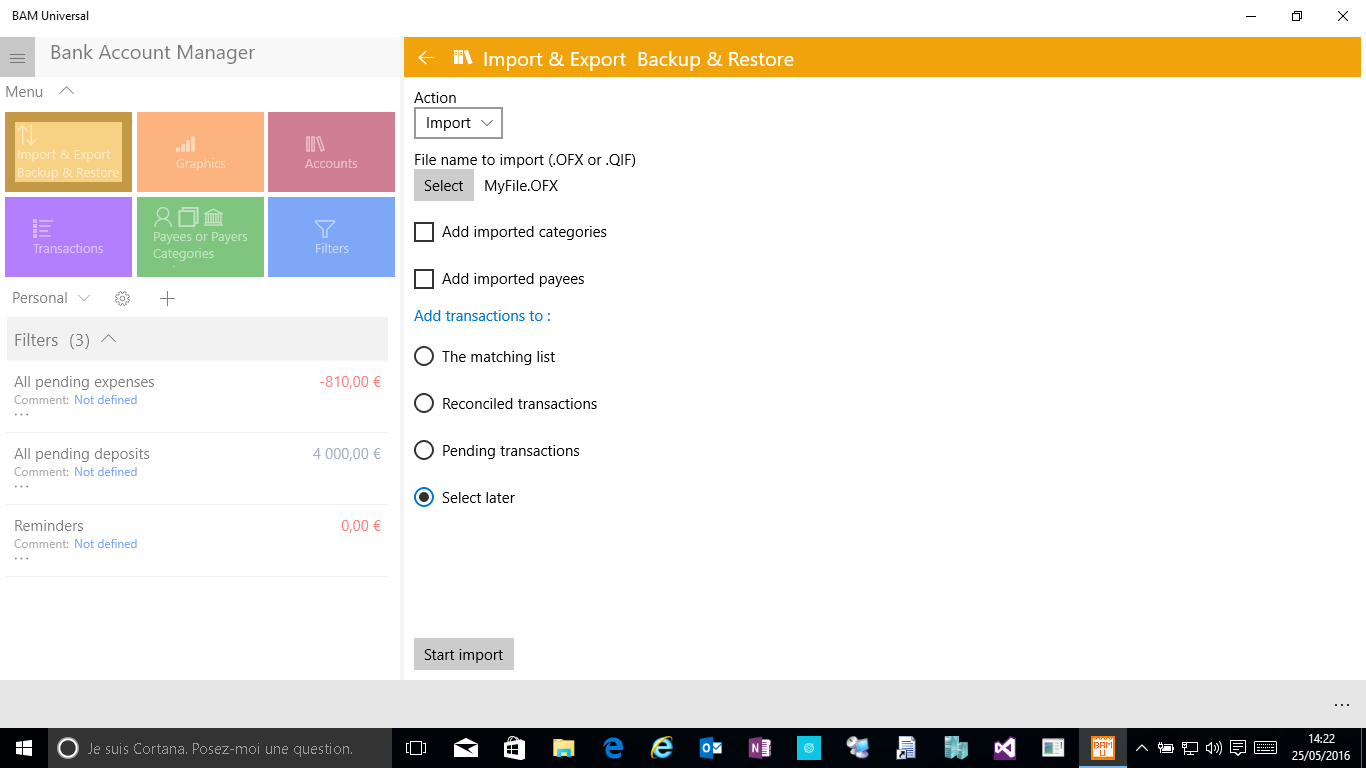The width and height of the screenshot is (1366, 768).
Task: Add a new account with plus icon
Action: point(167,298)
